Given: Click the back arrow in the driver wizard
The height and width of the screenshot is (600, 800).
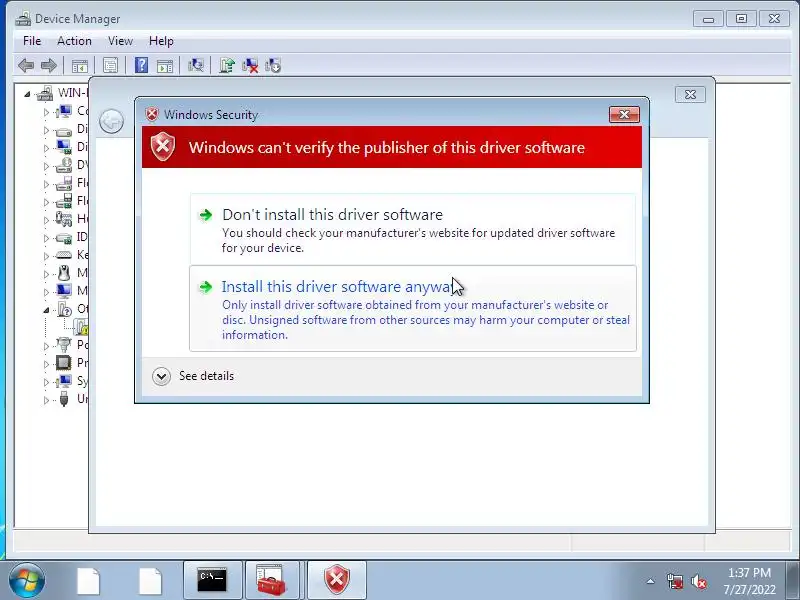Looking at the screenshot, I should point(111,121).
